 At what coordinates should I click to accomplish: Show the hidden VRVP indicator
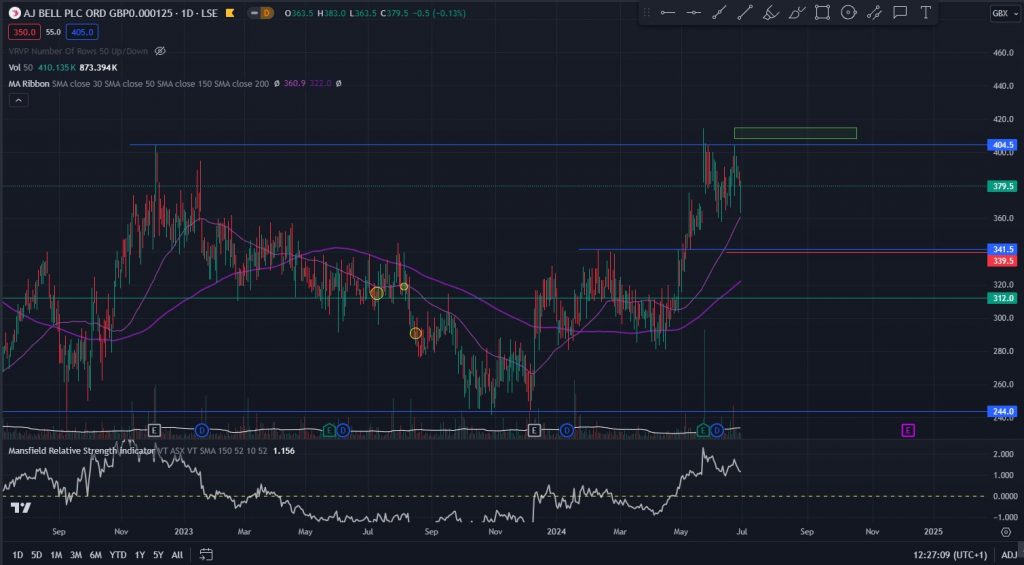160,50
